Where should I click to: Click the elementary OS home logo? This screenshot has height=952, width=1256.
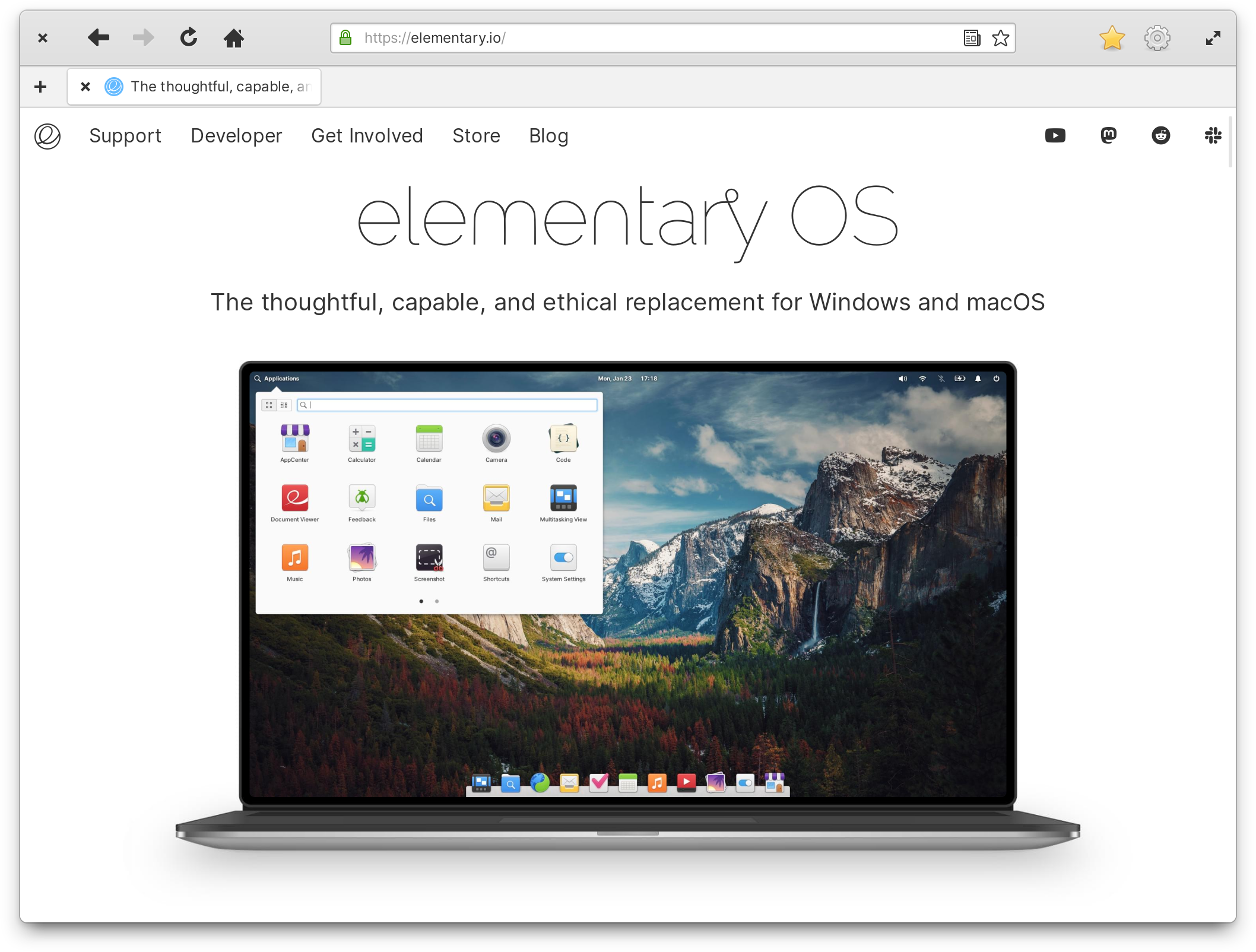[x=46, y=135]
